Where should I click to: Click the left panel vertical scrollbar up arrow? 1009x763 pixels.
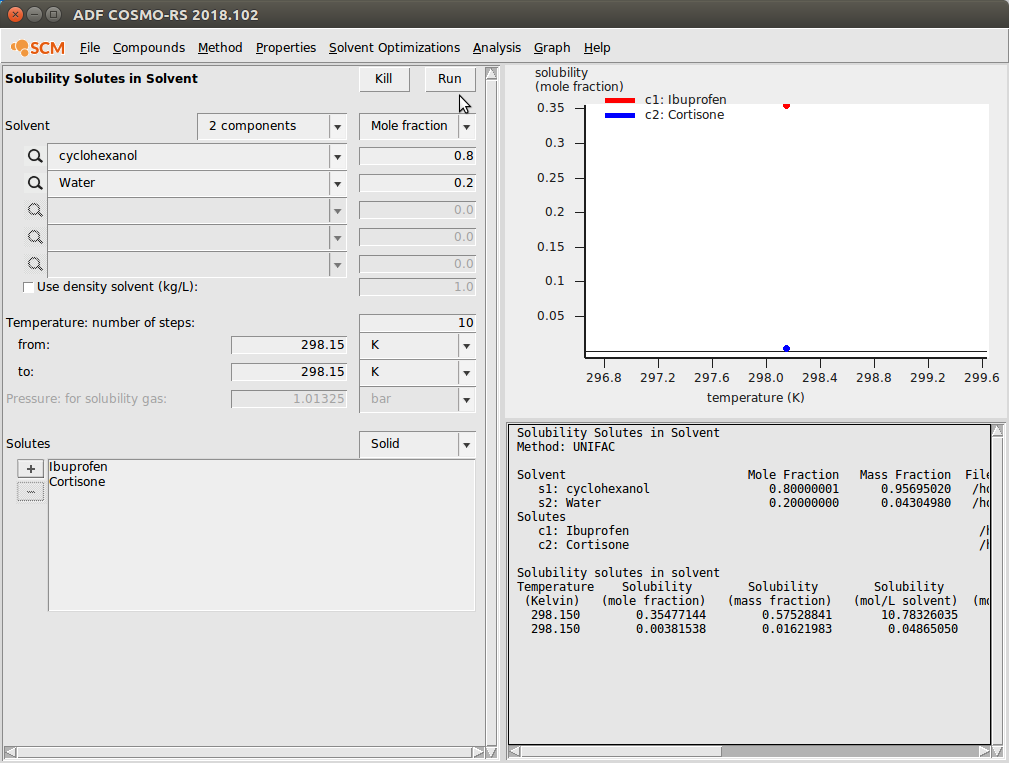tap(491, 73)
